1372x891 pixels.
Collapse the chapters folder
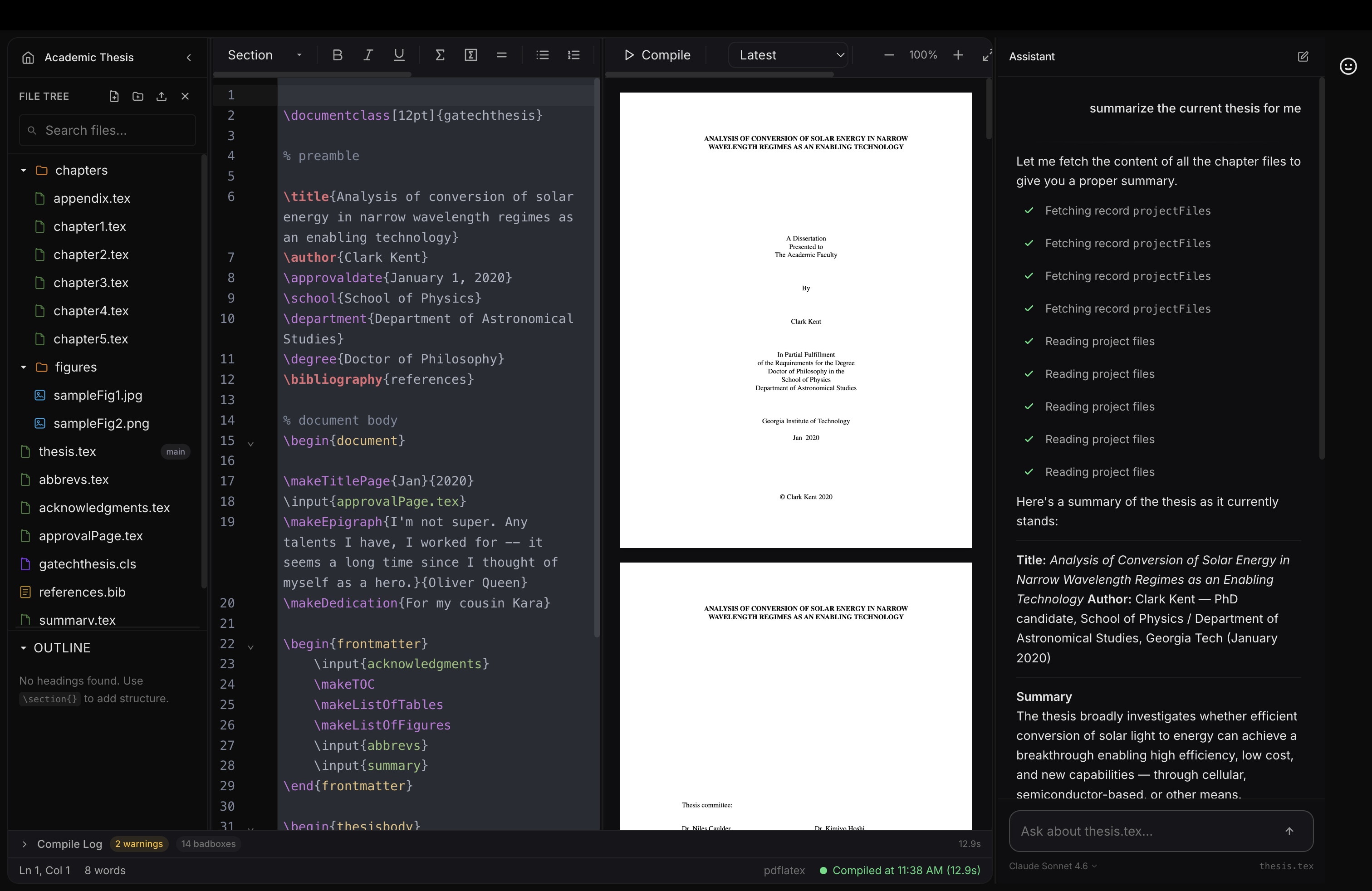(x=24, y=170)
